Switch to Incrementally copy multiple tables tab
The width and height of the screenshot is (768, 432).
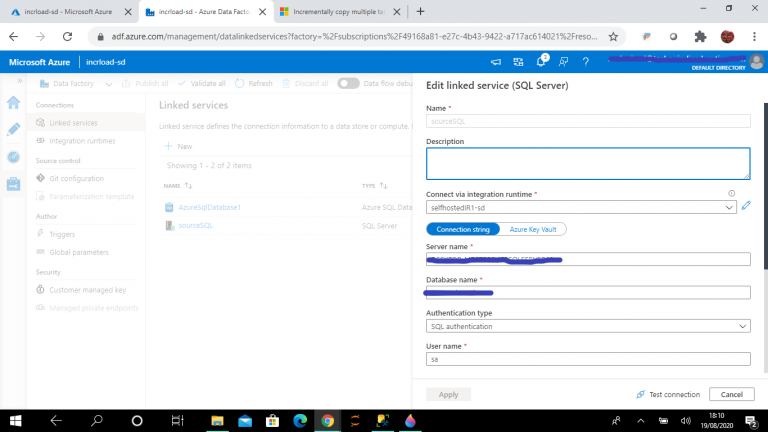tap(339, 12)
